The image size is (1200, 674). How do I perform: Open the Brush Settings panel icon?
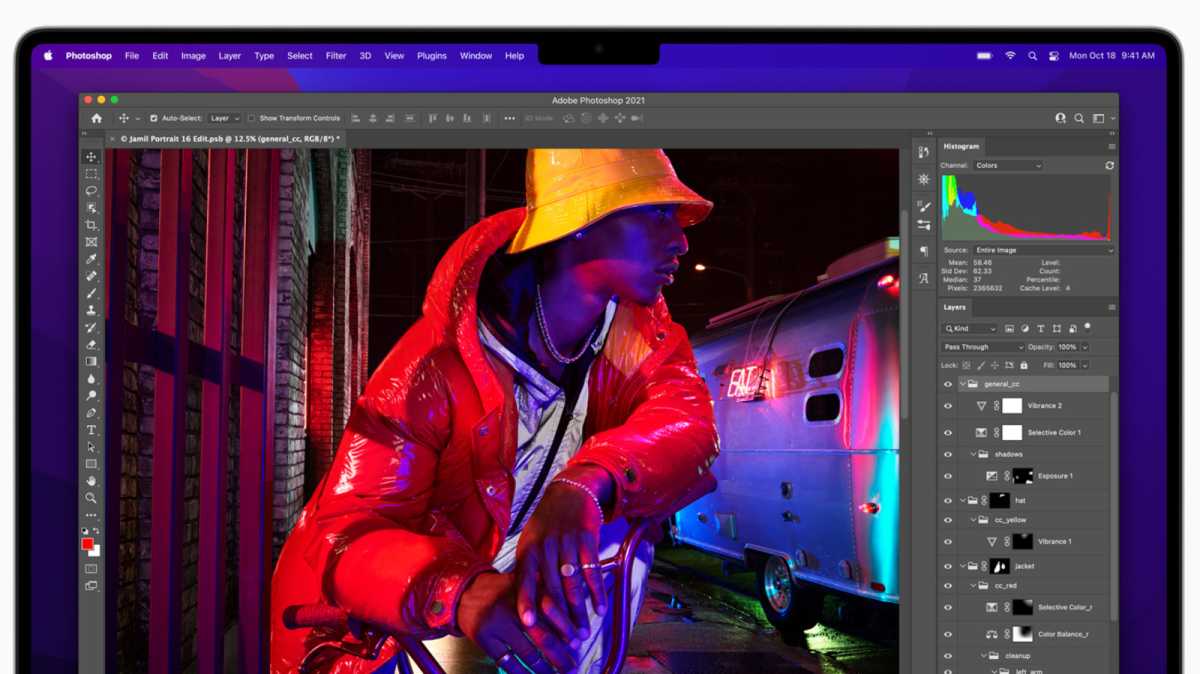(923, 206)
